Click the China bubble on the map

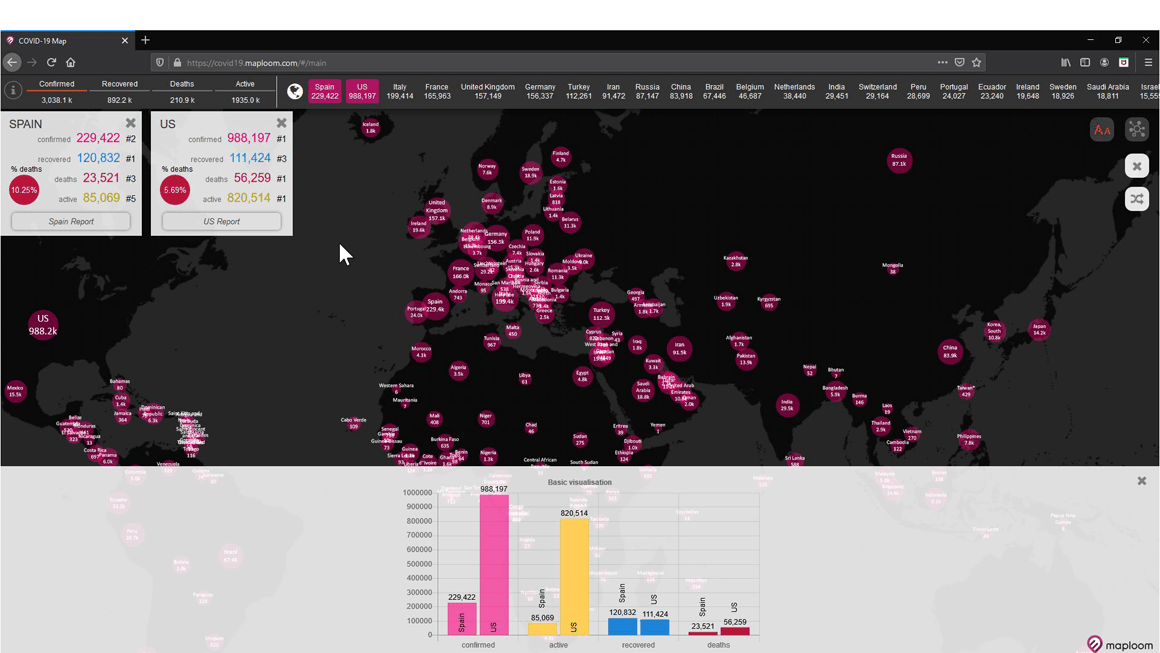950,351
